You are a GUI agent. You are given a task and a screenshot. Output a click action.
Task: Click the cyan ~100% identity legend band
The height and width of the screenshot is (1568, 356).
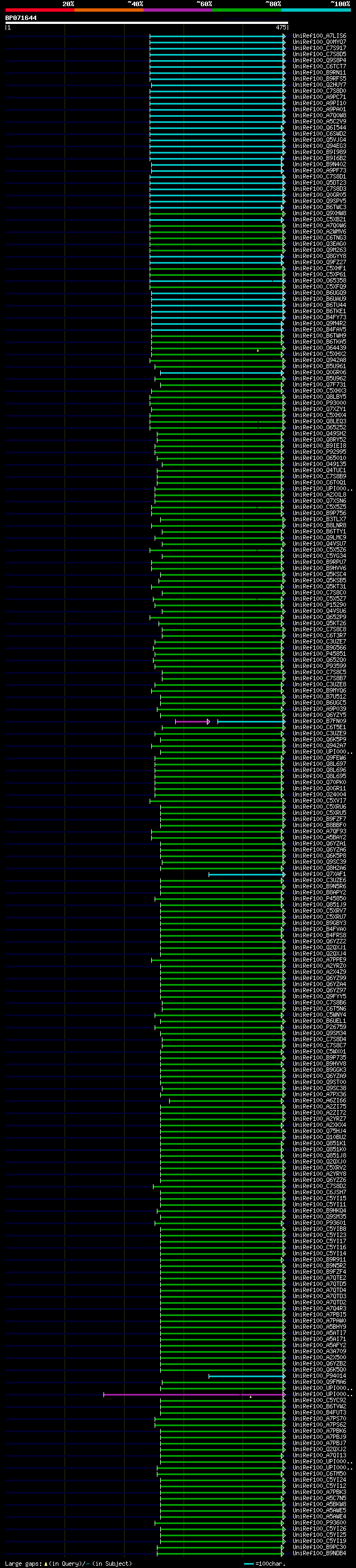pyautogui.click(x=317, y=10)
